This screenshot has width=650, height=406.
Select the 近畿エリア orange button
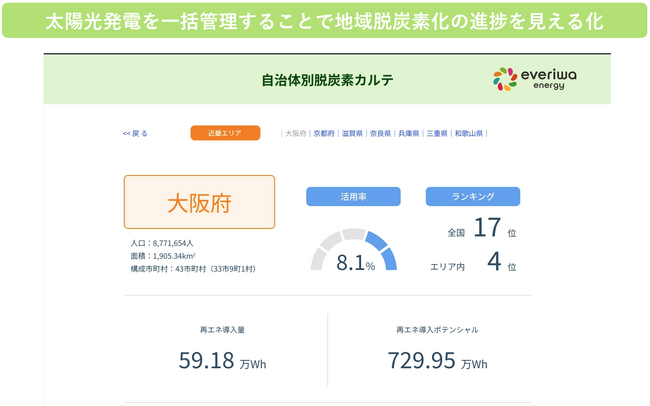(x=225, y=133)
